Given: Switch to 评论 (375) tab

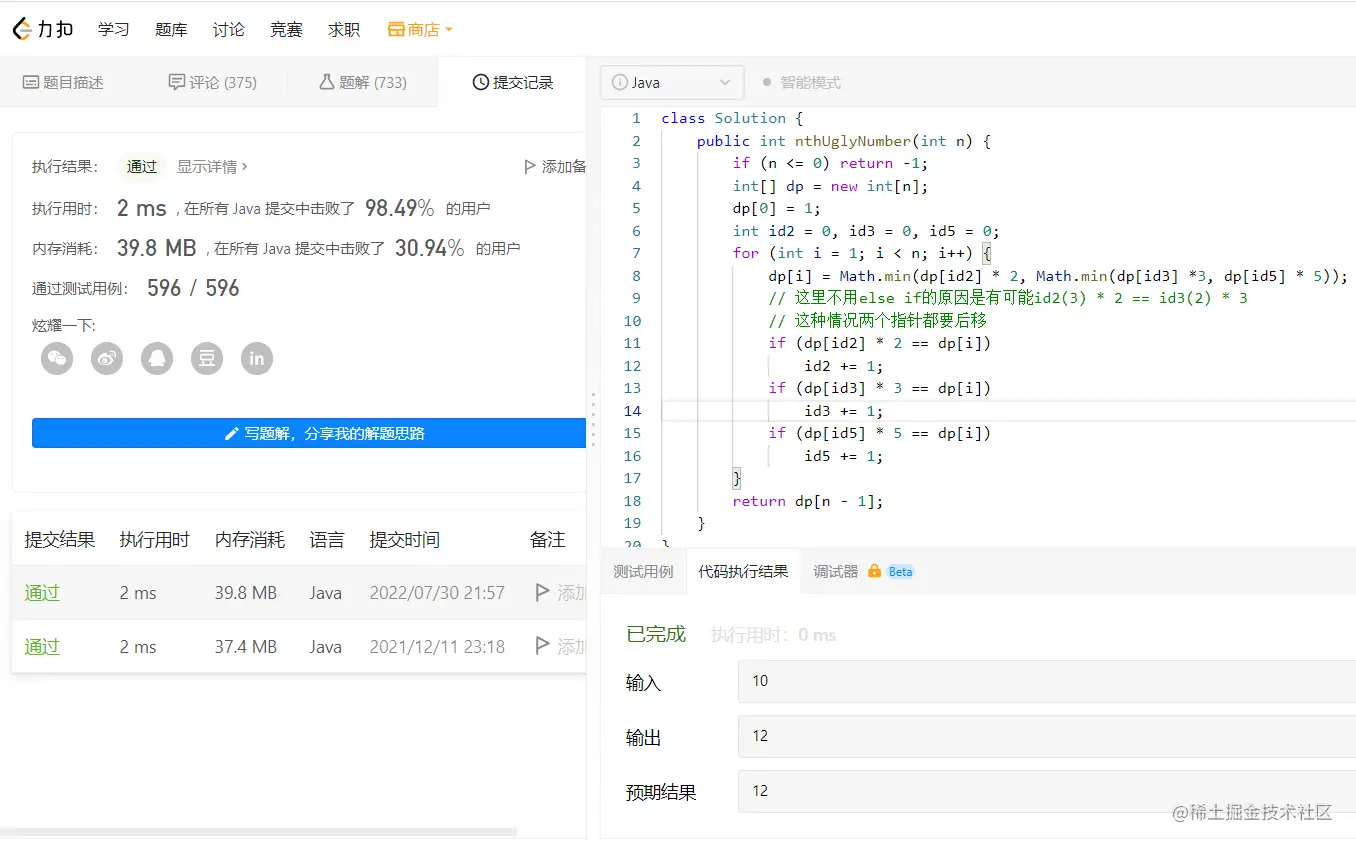Looking at the screenshot, I should (212, 82).
